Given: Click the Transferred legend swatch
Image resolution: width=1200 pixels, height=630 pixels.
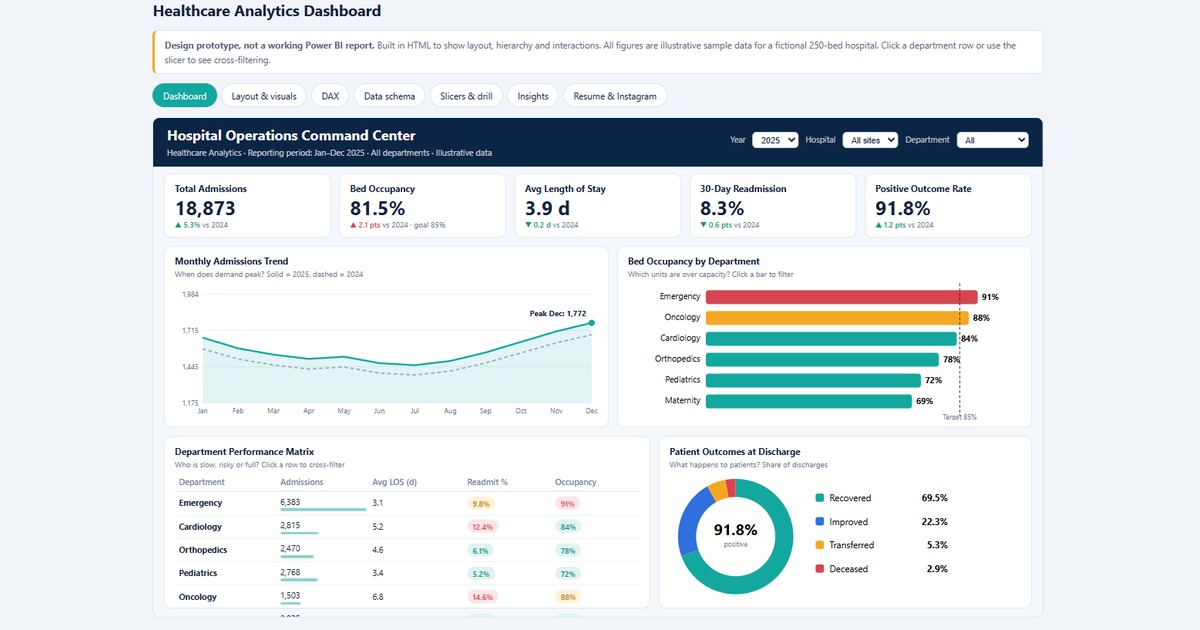Looking at the screenshot, I should [820, 545].
